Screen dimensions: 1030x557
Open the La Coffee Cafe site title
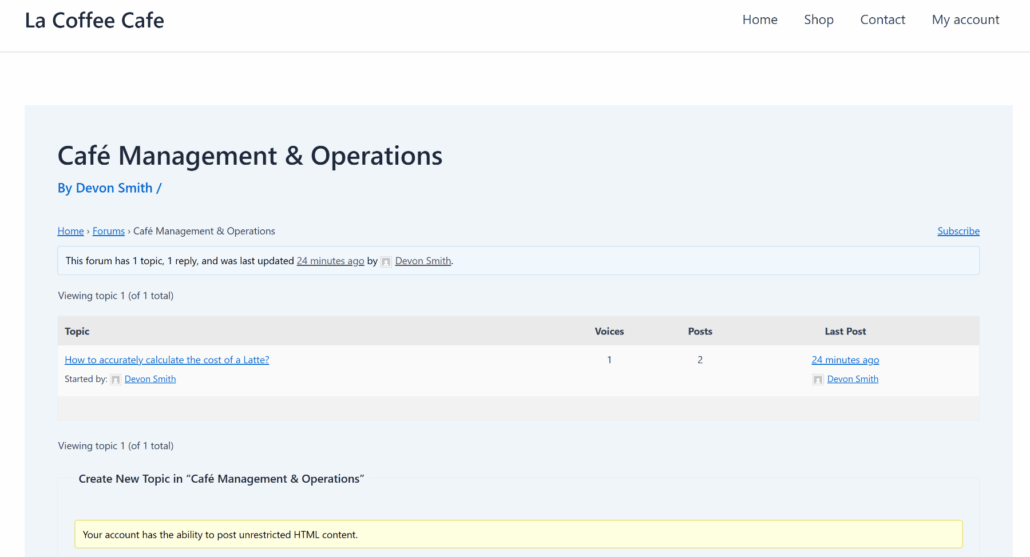[x=95, y=20]
